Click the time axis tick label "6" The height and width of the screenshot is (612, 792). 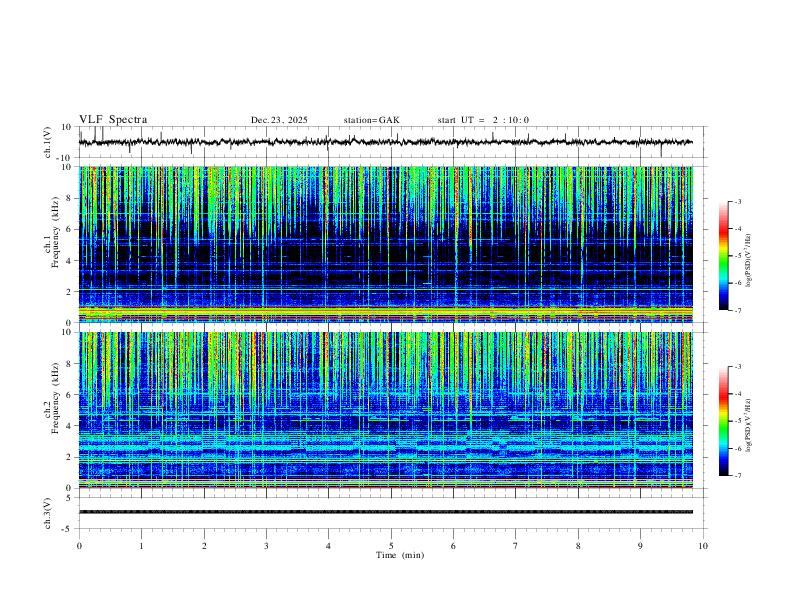coord(453,546)
